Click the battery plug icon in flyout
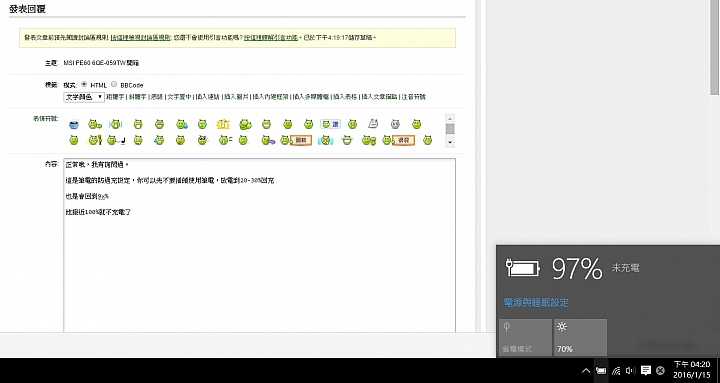This screenshot has width=720, height=383. 523,268
